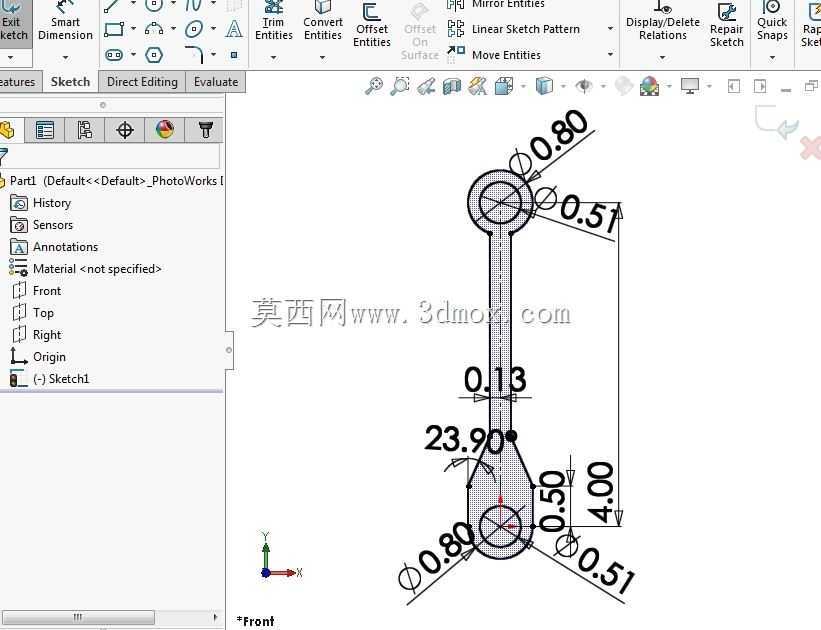
Task: Open the View Settings monitor icon
Action: pos(690,85)
